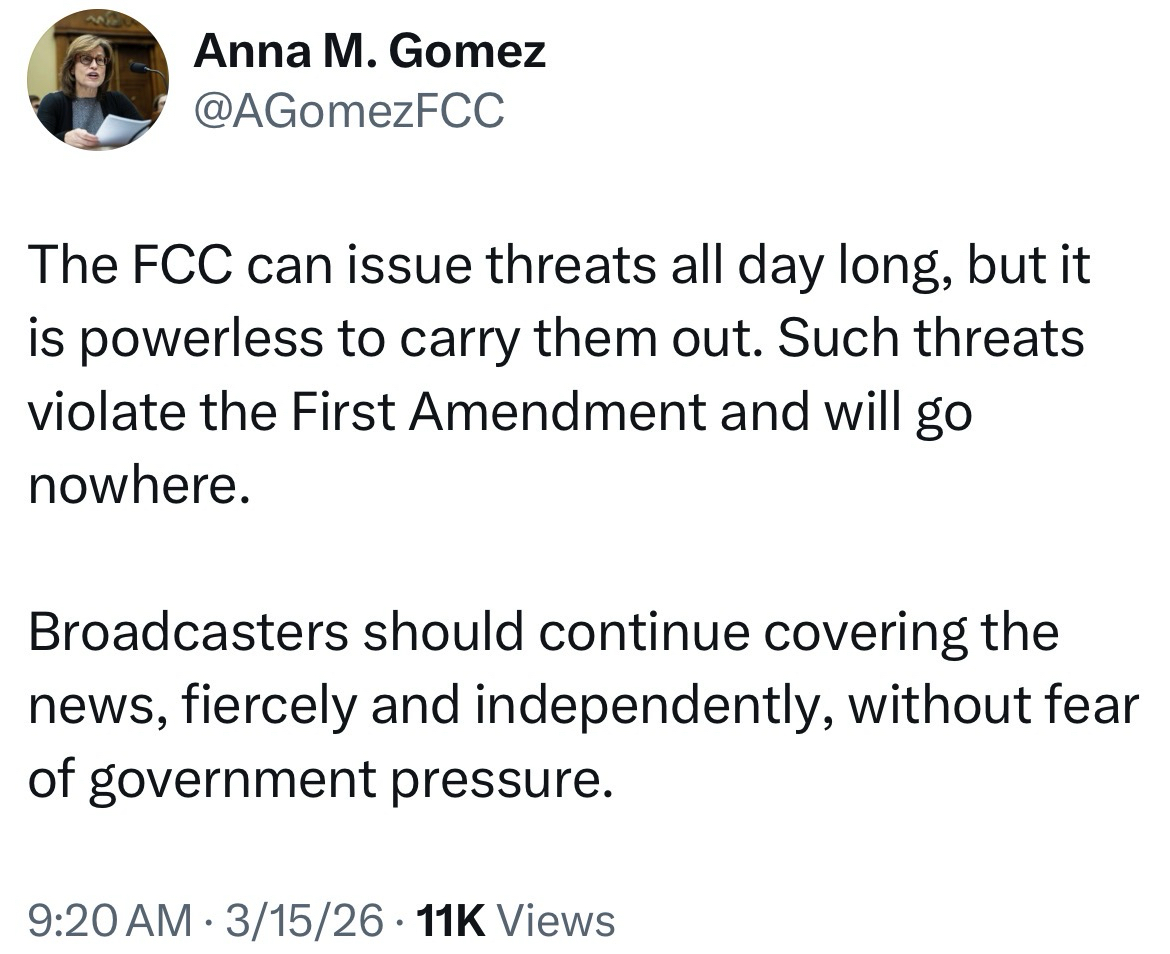
Task: Open the Anna M. Gomez display name
Action: tap(369, 50)
